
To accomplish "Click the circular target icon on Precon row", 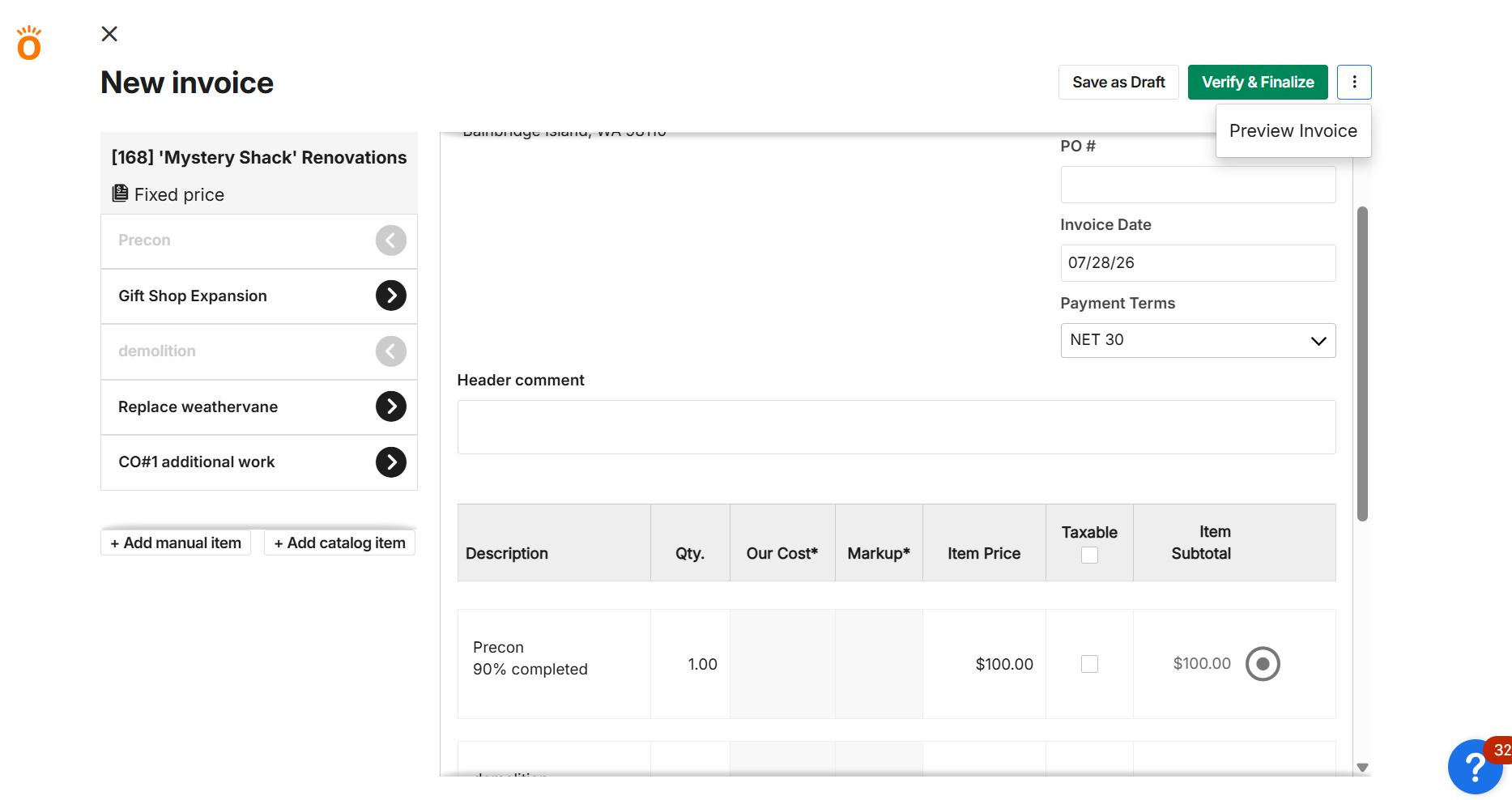I will [x=1263, y=664].
